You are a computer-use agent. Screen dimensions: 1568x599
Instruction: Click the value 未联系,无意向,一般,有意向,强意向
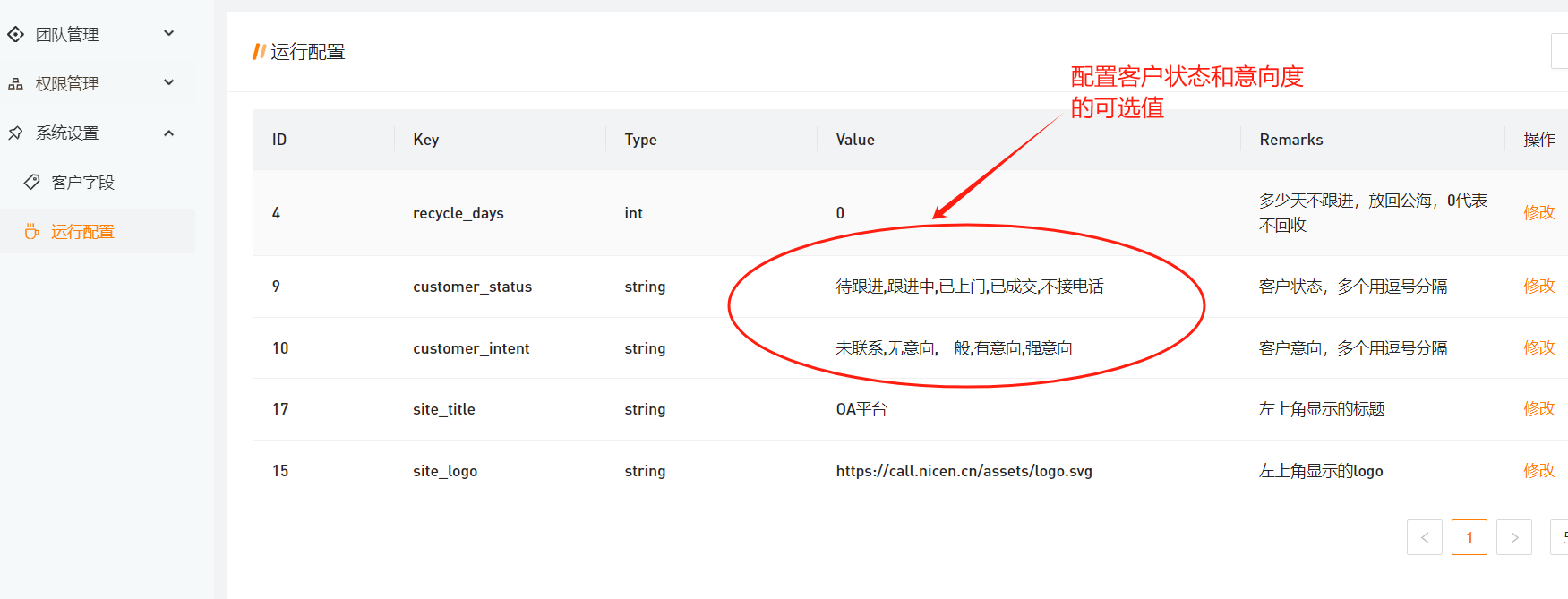(x=954, y=348)
